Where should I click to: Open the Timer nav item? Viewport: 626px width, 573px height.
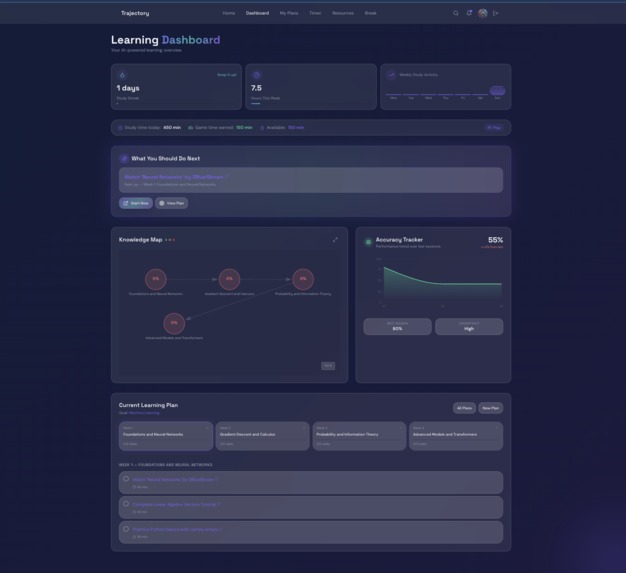point(315,13)
